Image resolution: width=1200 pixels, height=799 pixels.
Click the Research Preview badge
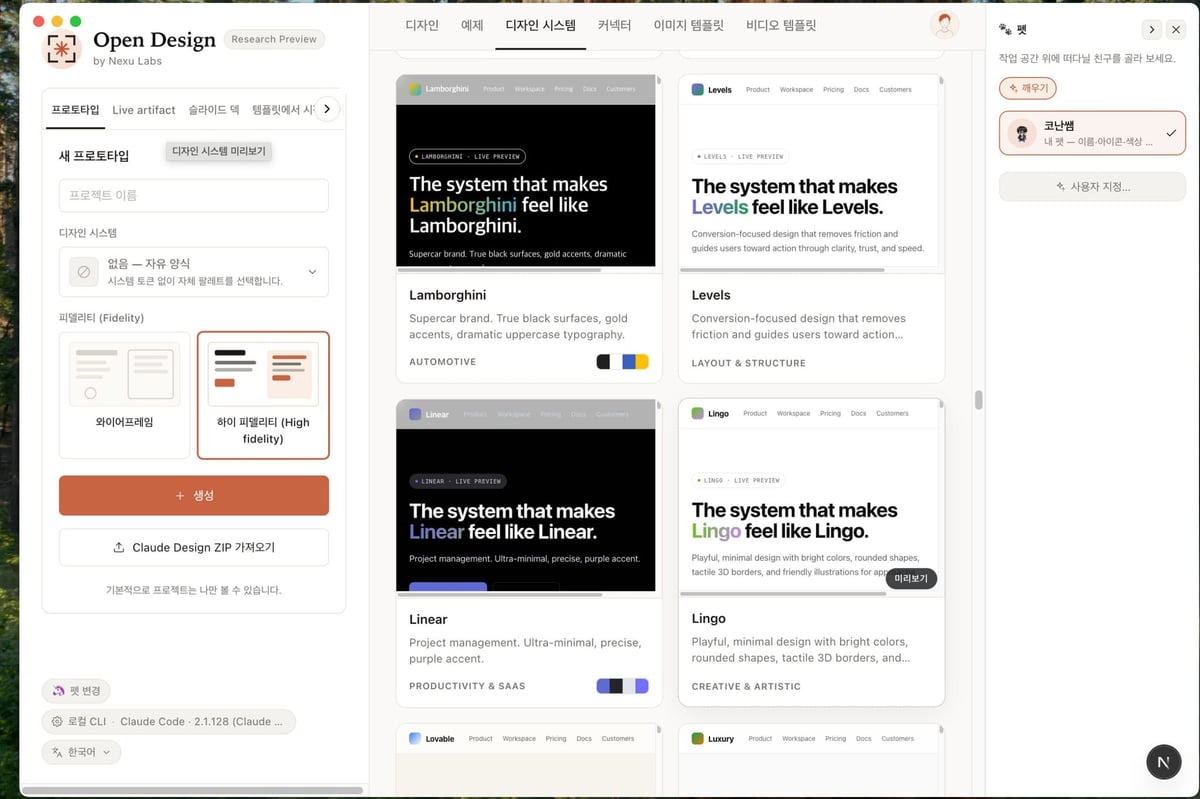tap(274, 39)
